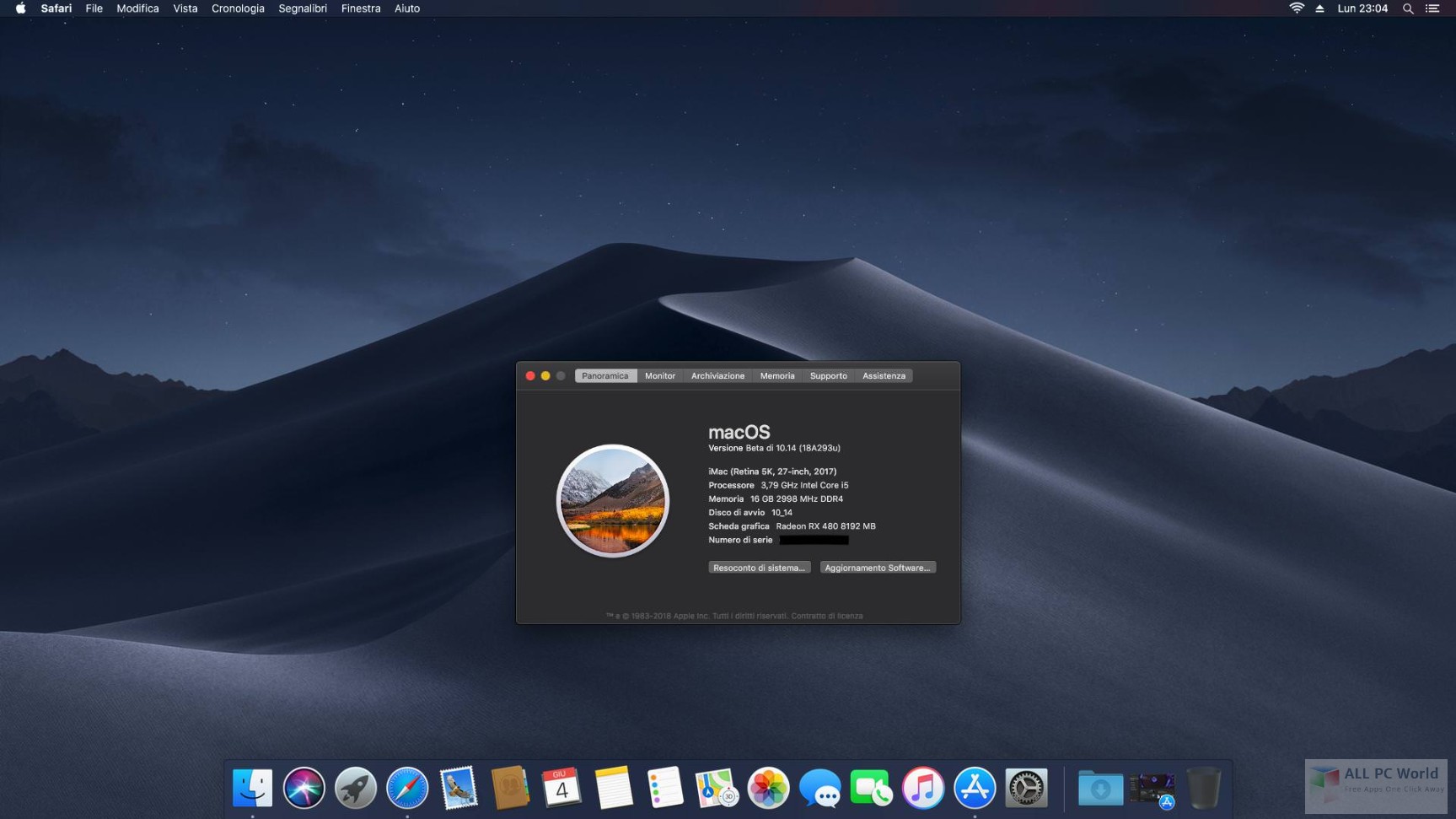Screen dimensions: 1456x819
Task: Click the clock showing Lun 23:04
Action: [1362, 8]
